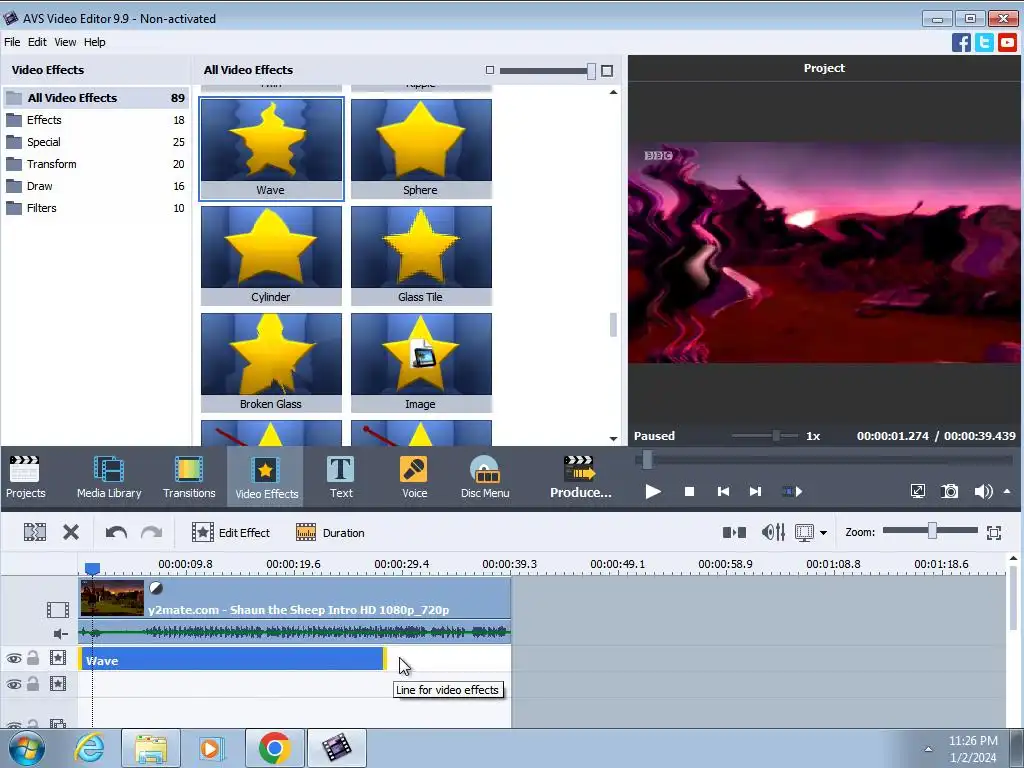This screenshot has height=768, width=1024.
Task: Stop the preview playback
Action: click(x=689, y=492)
